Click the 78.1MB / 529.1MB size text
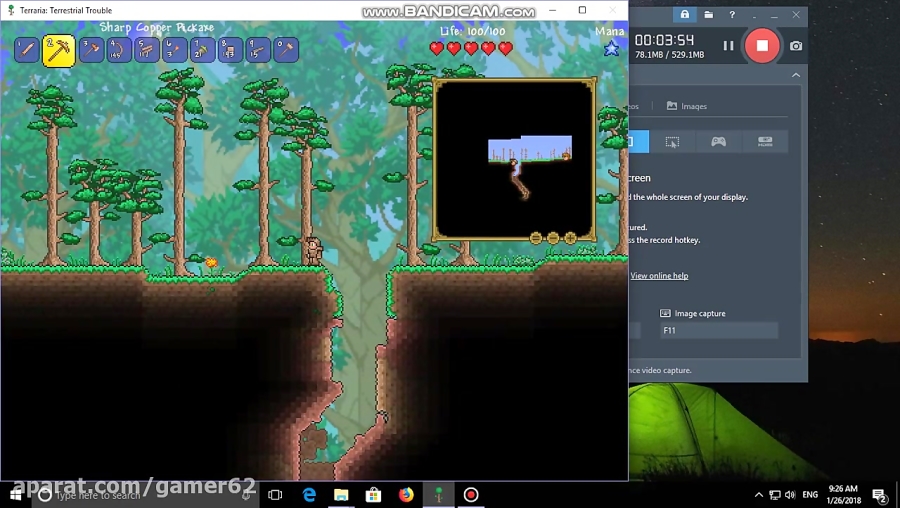900x508 pixels. click(x=669, y=55)
